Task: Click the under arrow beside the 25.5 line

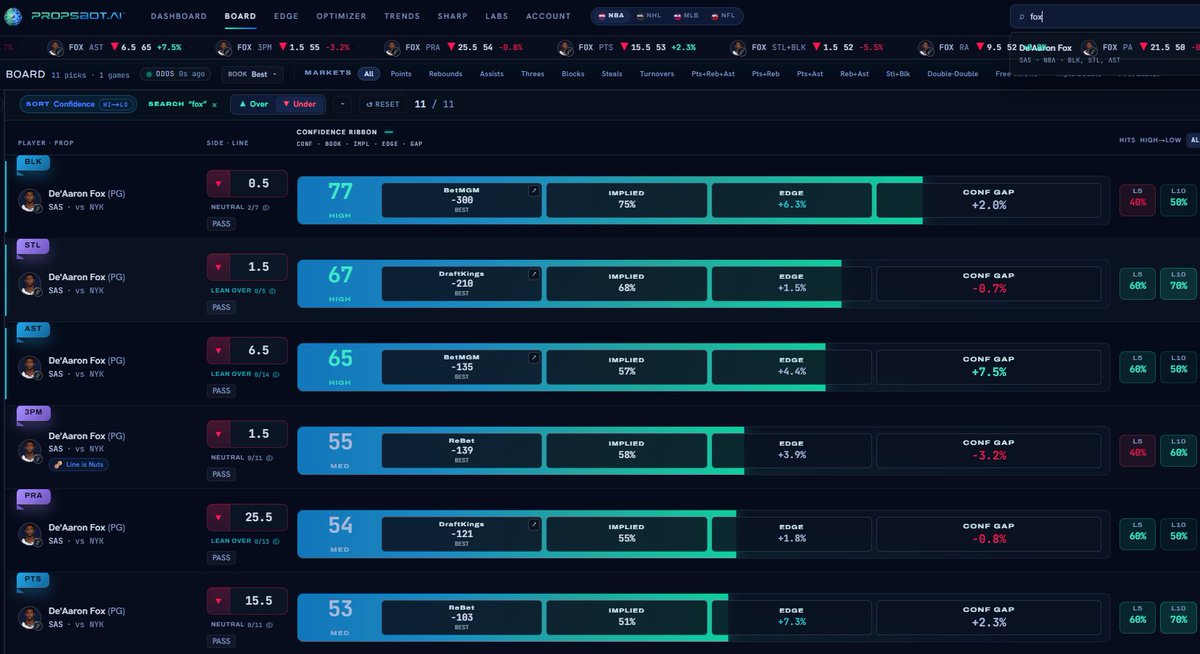Action: tap(219, 517)
